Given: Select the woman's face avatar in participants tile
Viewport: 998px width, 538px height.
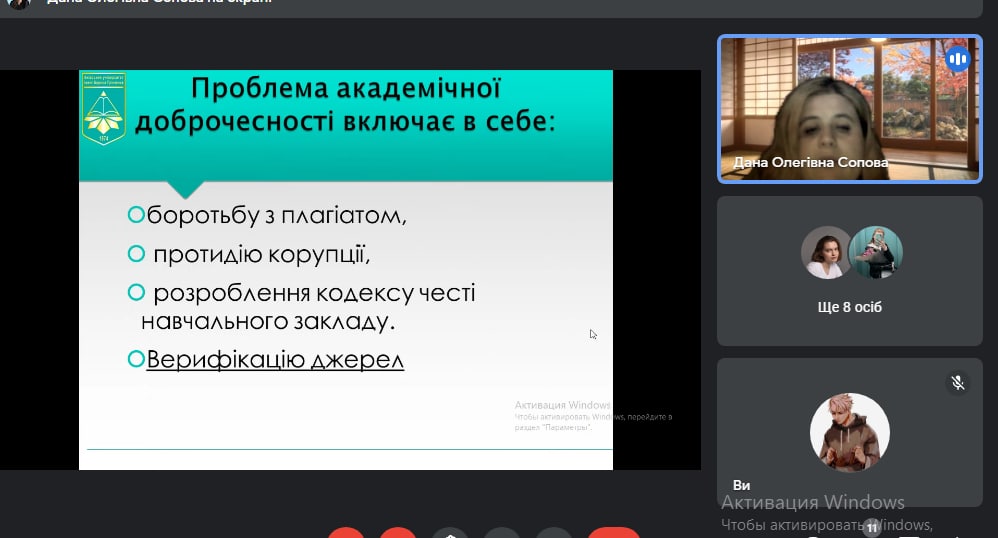Looking at the screenshot, I should (x=826, y=252).
